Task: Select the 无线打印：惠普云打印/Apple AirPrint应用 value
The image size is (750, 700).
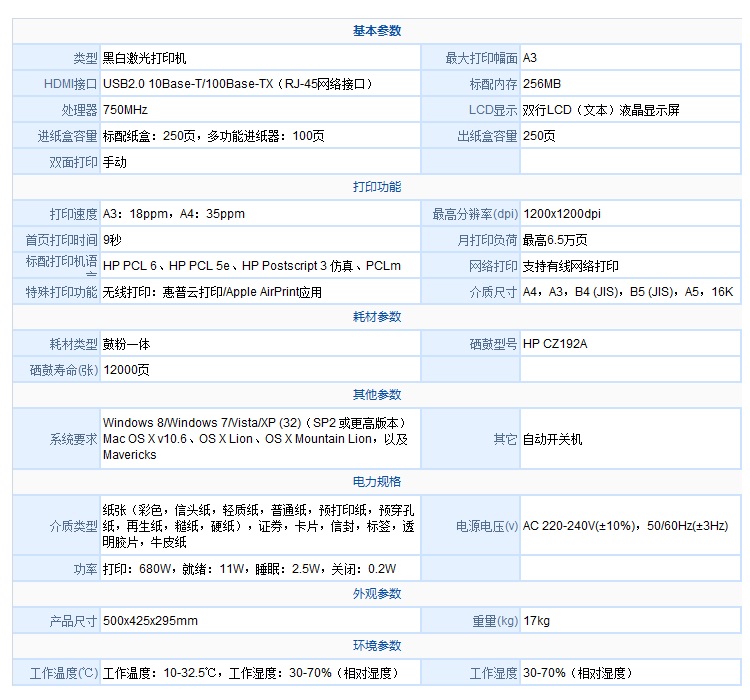Action: pyautogui.click(x=212, y=292)
